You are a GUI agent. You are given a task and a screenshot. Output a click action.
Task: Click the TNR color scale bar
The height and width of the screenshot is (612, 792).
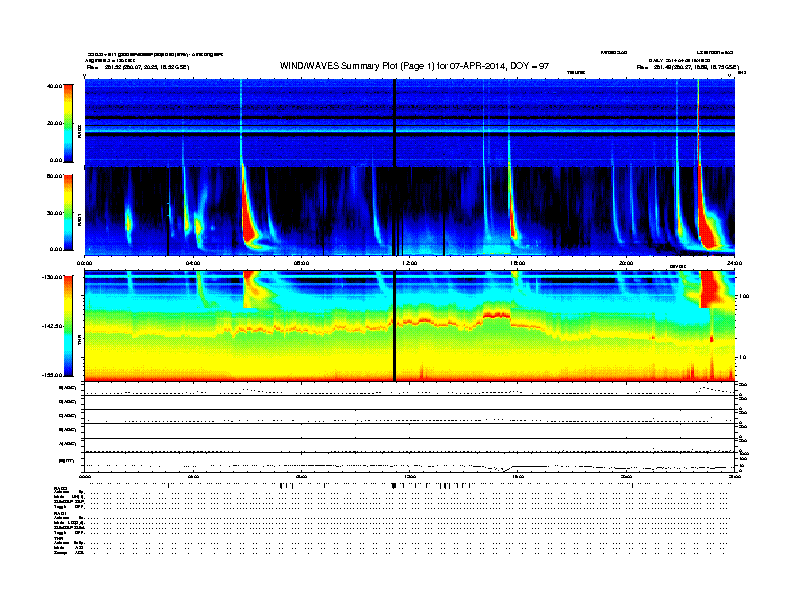point(67,326)
